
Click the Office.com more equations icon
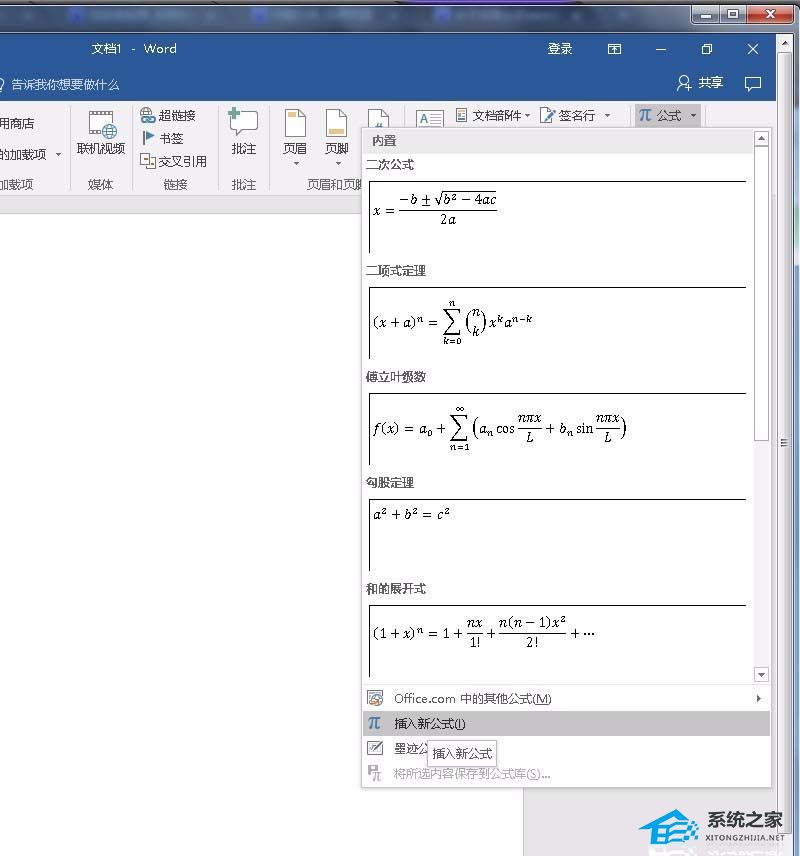coord(375,698)
